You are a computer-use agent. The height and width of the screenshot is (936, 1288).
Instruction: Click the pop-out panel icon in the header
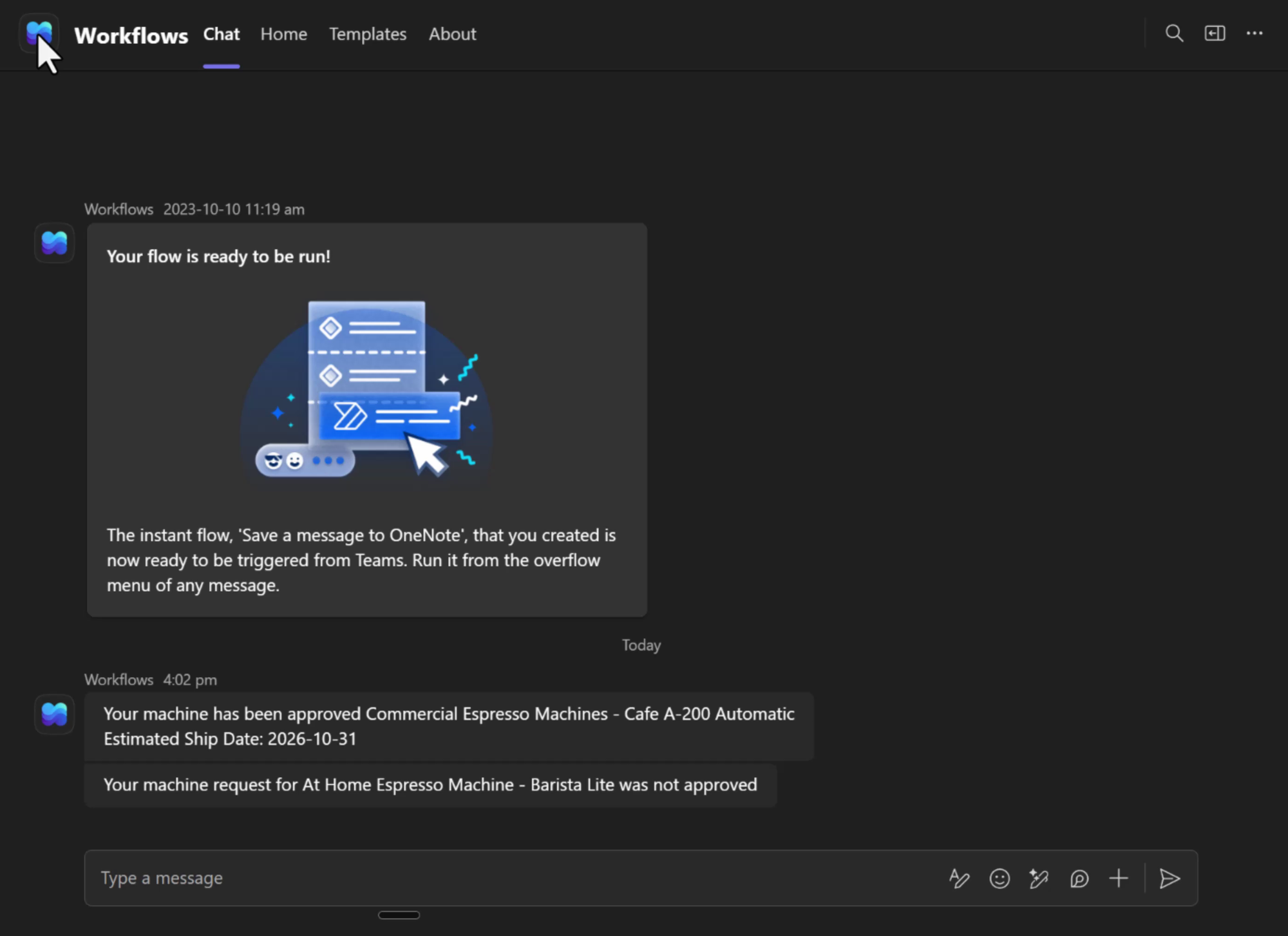(1215, 33)
